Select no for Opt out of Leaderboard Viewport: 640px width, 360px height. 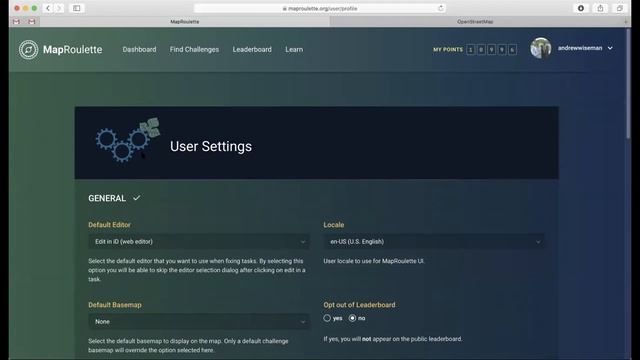click(352, 318)
